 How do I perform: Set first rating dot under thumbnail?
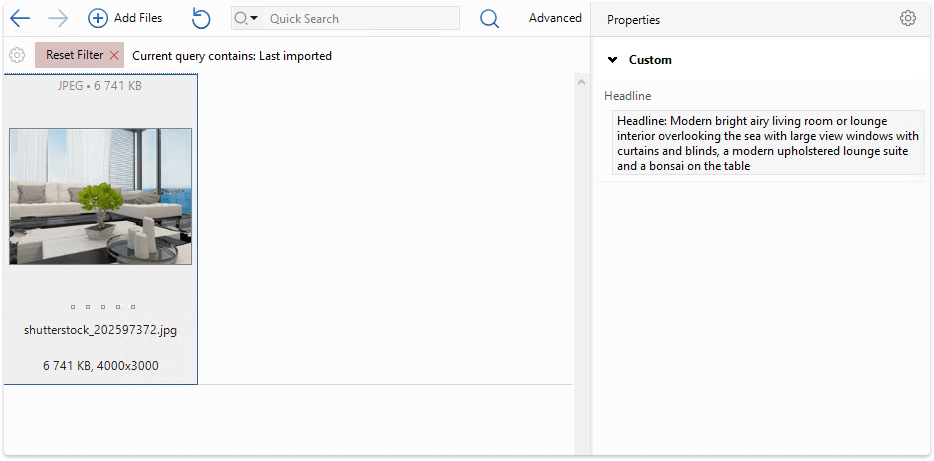pyautogui.click(x=73, y=306)
